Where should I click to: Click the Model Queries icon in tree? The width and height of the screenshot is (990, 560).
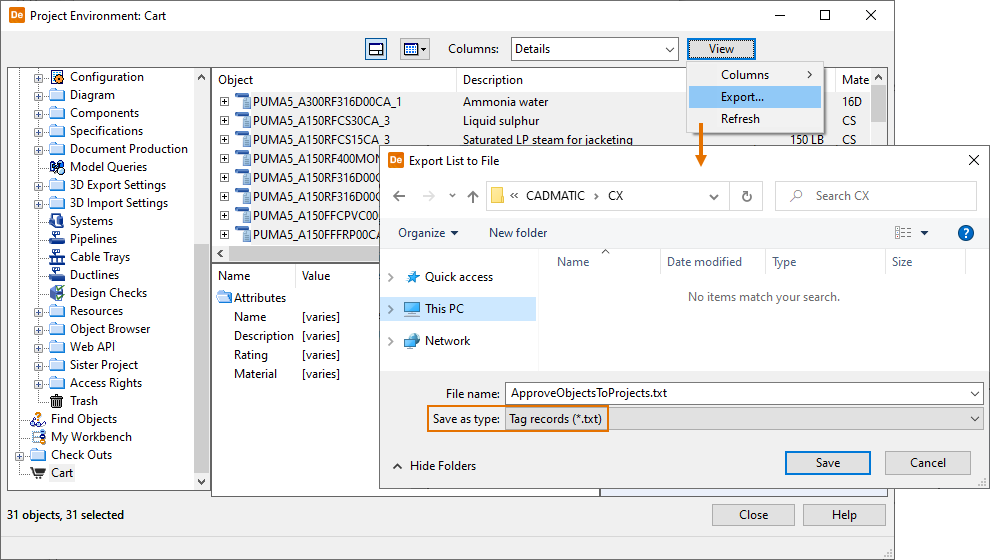coord(57,167)
